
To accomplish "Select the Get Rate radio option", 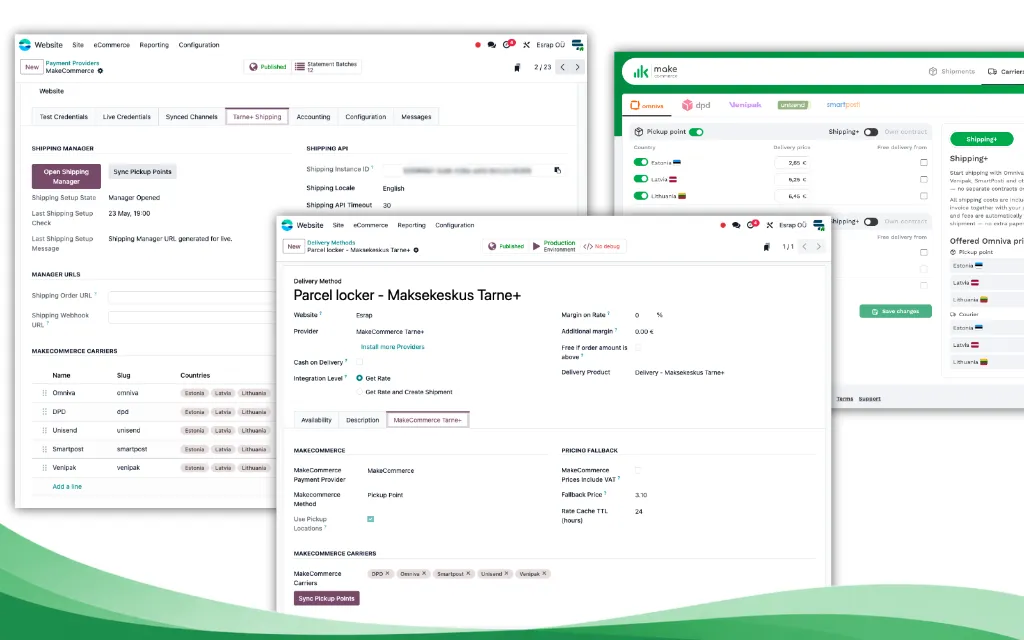I will pos(359,378).
